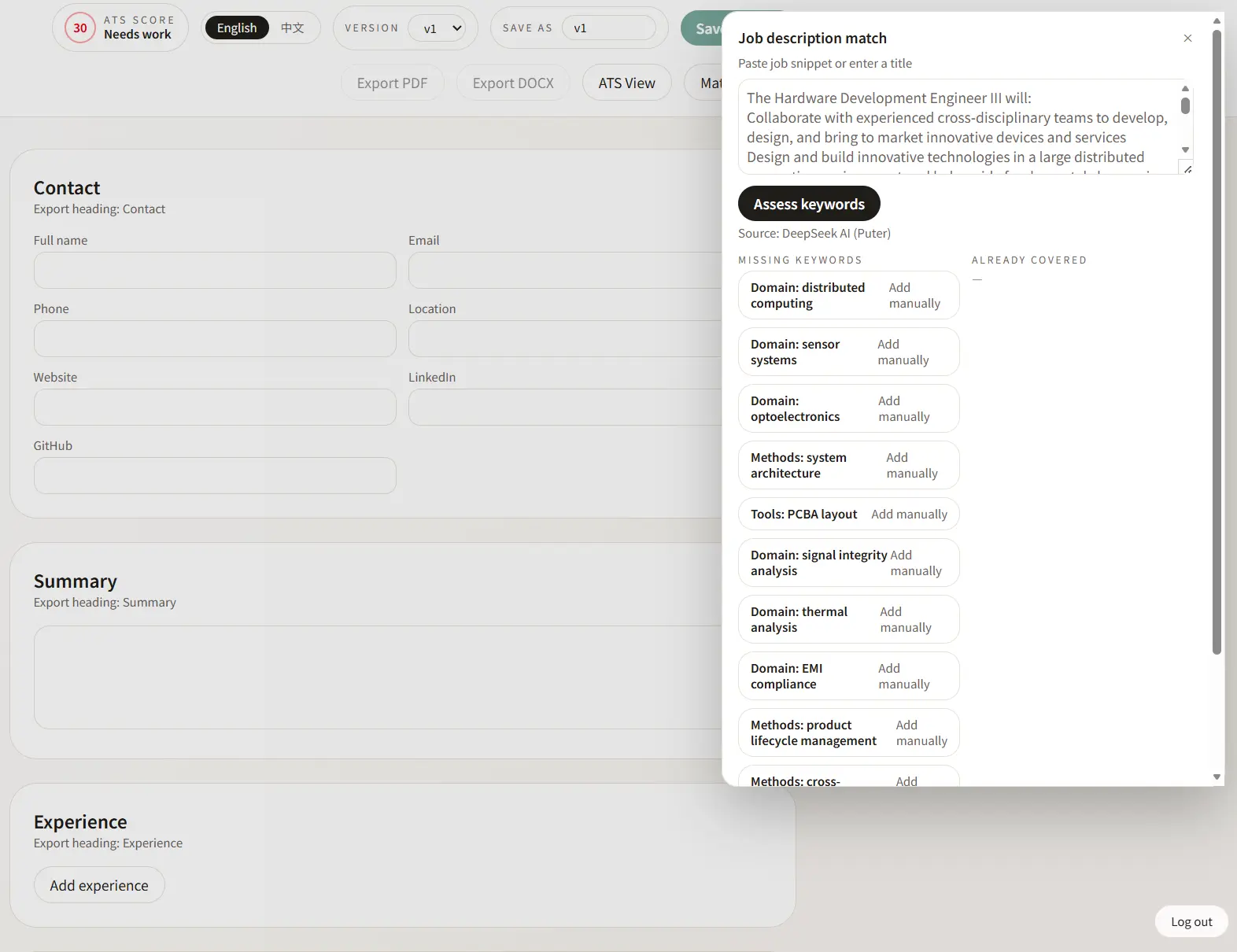Close the Job description match panel
The height and width of the screenshot is (952, 1237).
point(1187,38)
